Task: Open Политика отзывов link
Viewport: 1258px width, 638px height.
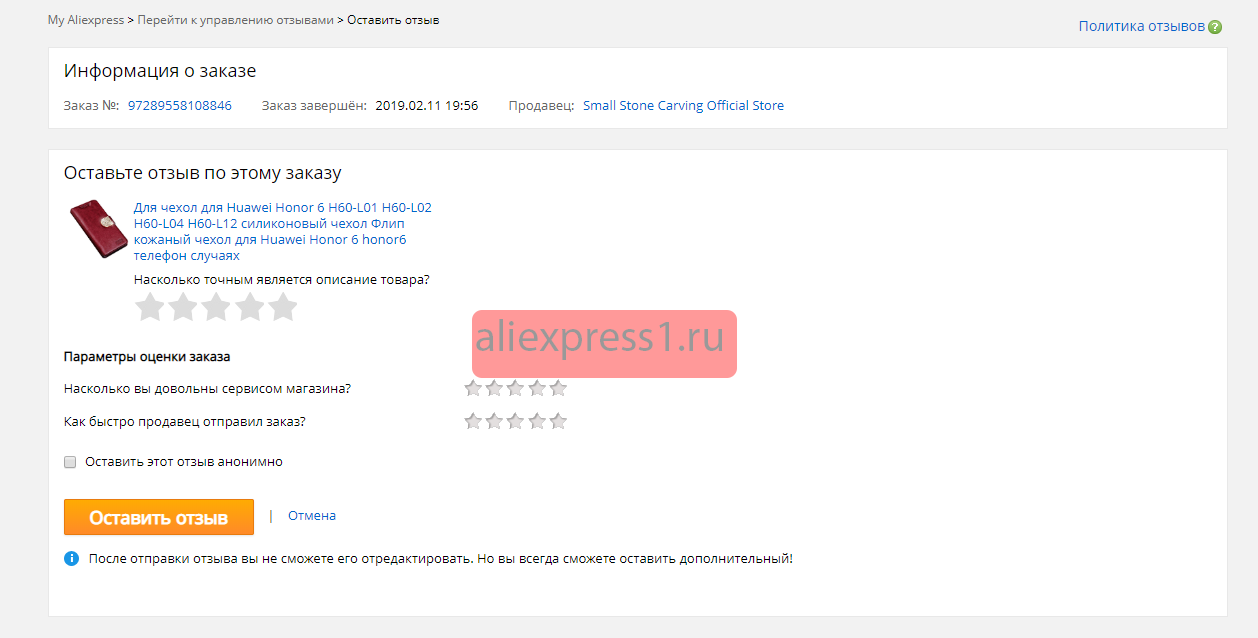Action: tap(1141, 26)
